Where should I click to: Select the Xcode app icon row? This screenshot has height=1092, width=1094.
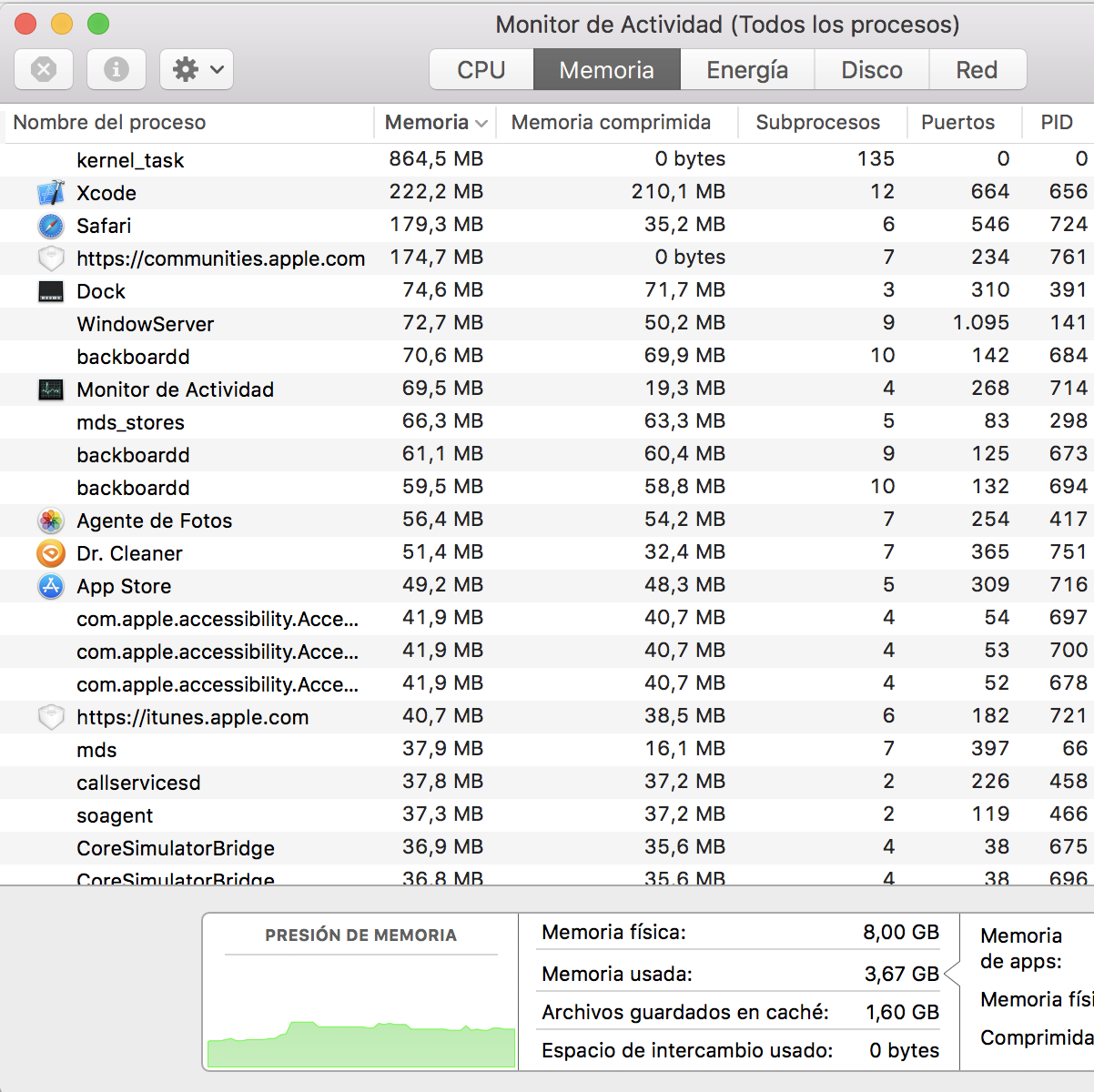coord(51,193)
